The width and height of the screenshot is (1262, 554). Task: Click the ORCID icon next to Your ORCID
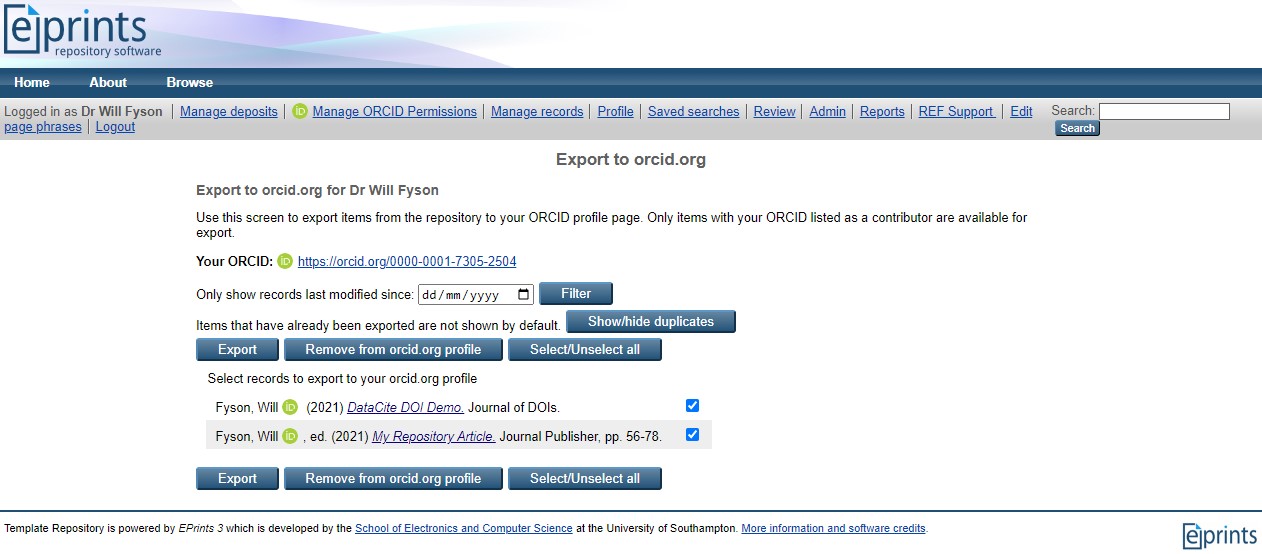[285, 262]
